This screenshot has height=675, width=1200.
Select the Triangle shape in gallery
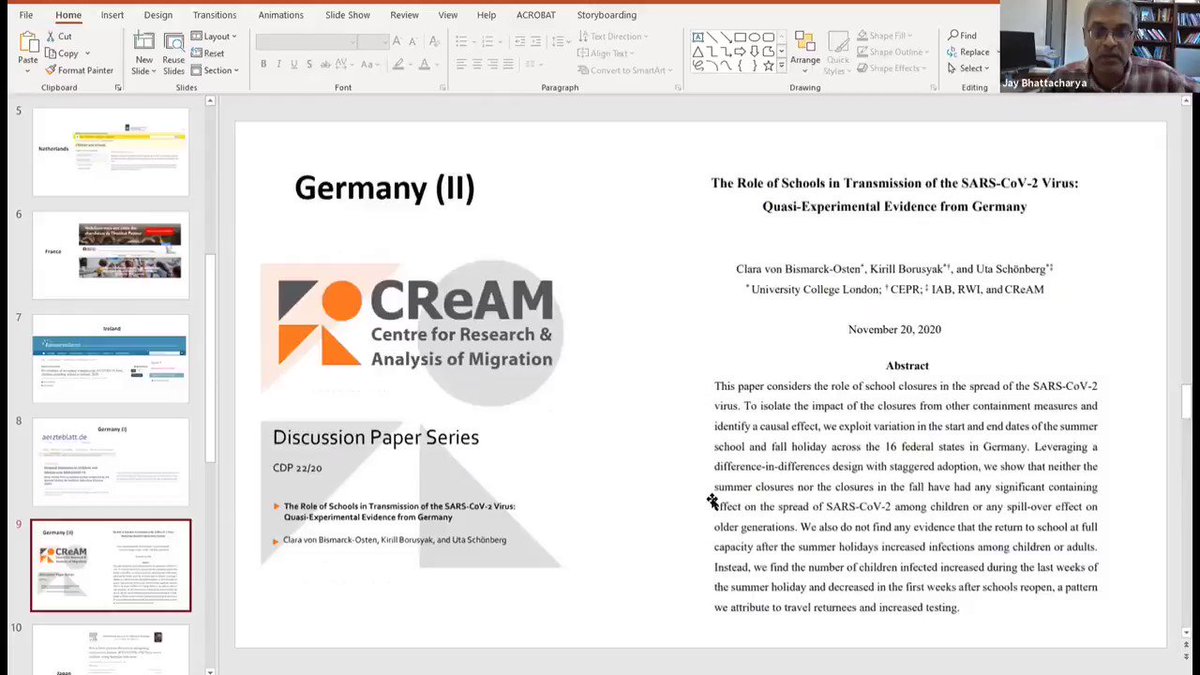[x=698, y=52]
